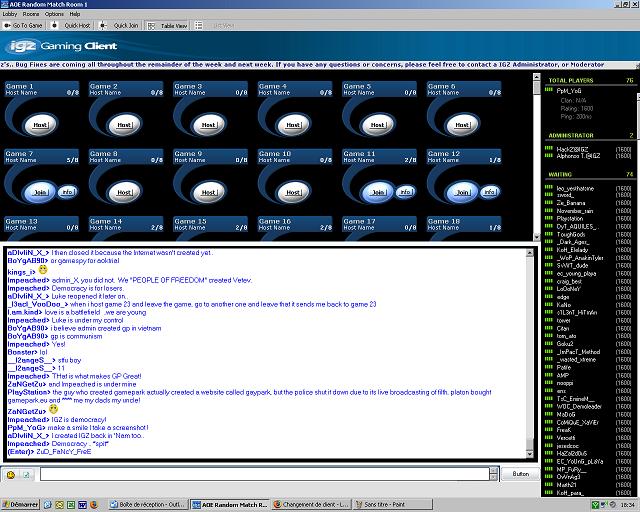Viewport: 640px width, 512px height.
Task: Open the Options menu
Action: pos(54,14)
